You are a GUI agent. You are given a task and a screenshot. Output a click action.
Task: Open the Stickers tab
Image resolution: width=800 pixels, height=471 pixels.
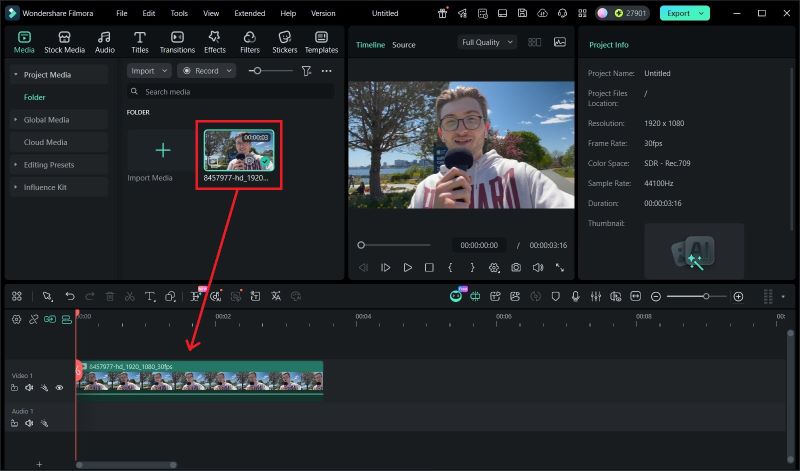tap(285, 42)
